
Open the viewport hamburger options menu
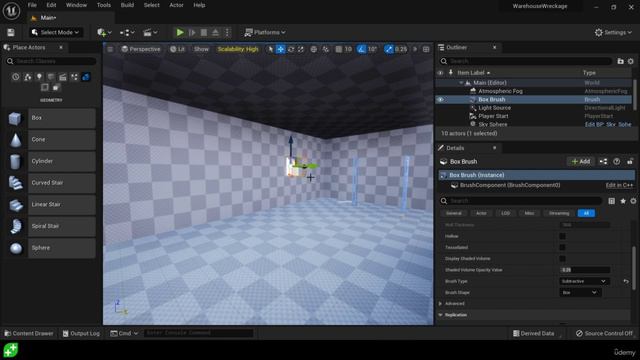click(110, 49)
